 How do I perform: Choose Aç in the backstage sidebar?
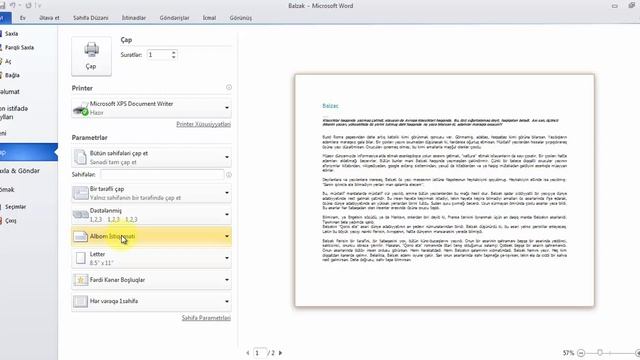click(8, 61)
